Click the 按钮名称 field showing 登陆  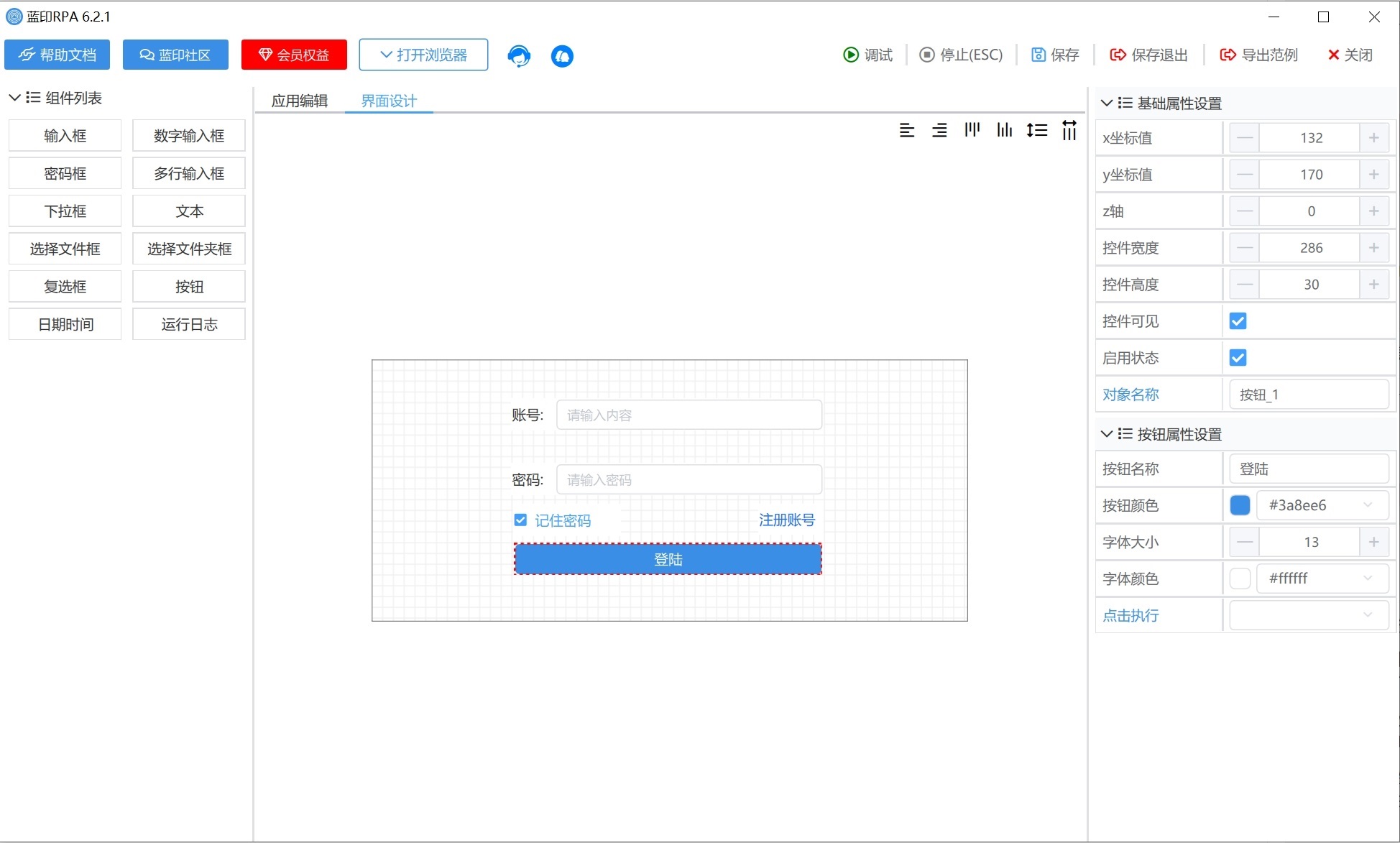point(1309,468)
